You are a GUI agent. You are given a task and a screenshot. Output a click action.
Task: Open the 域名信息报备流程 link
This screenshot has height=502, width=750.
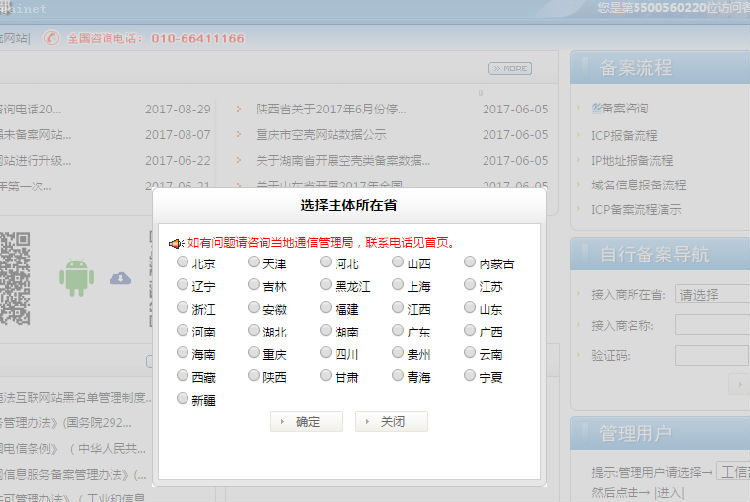(638, 185)
